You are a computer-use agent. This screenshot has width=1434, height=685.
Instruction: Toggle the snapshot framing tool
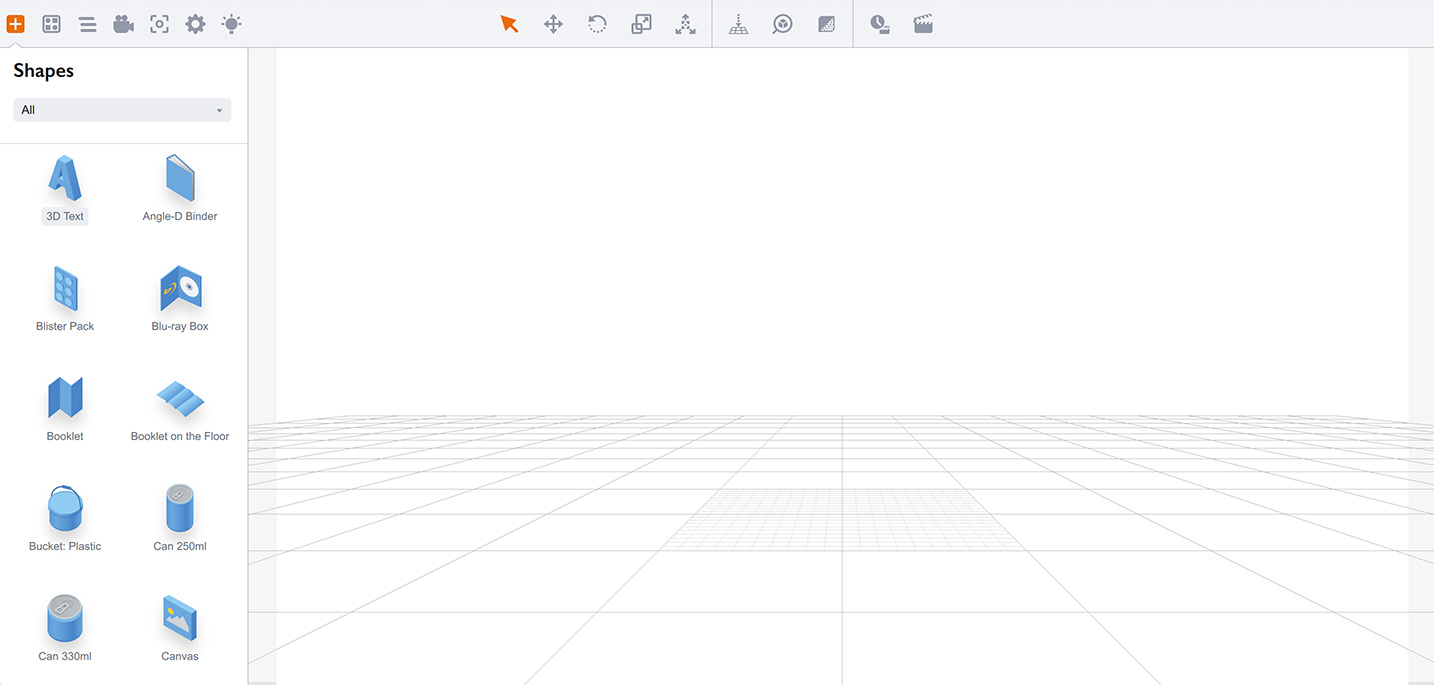(159, 23)
